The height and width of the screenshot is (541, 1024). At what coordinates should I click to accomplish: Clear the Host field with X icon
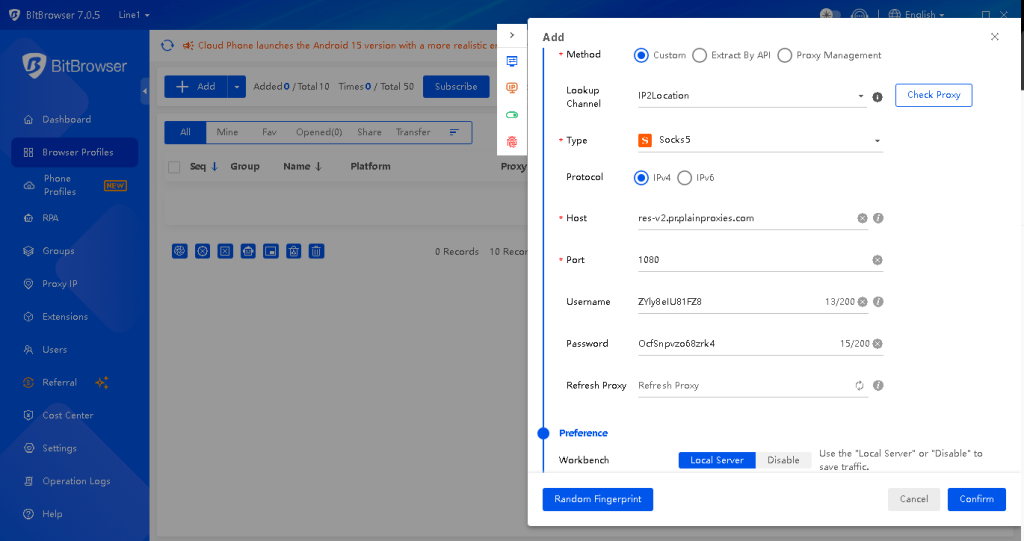(863, 218)
